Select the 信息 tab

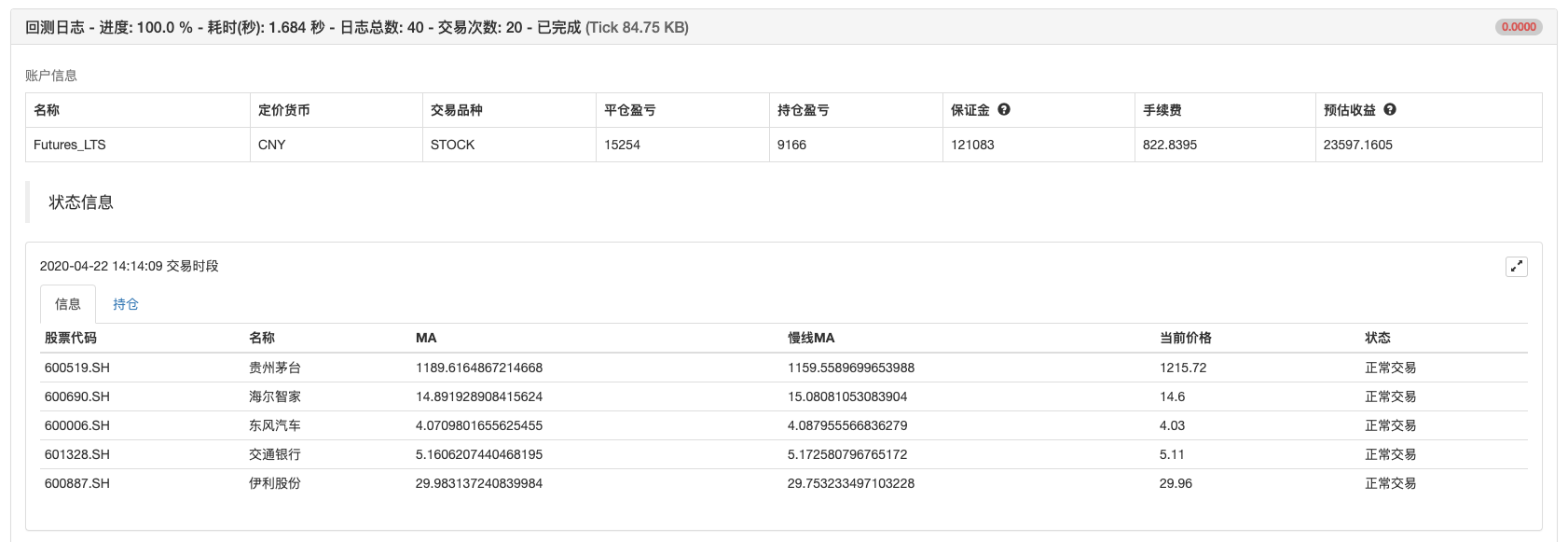[x=68, y=304]
